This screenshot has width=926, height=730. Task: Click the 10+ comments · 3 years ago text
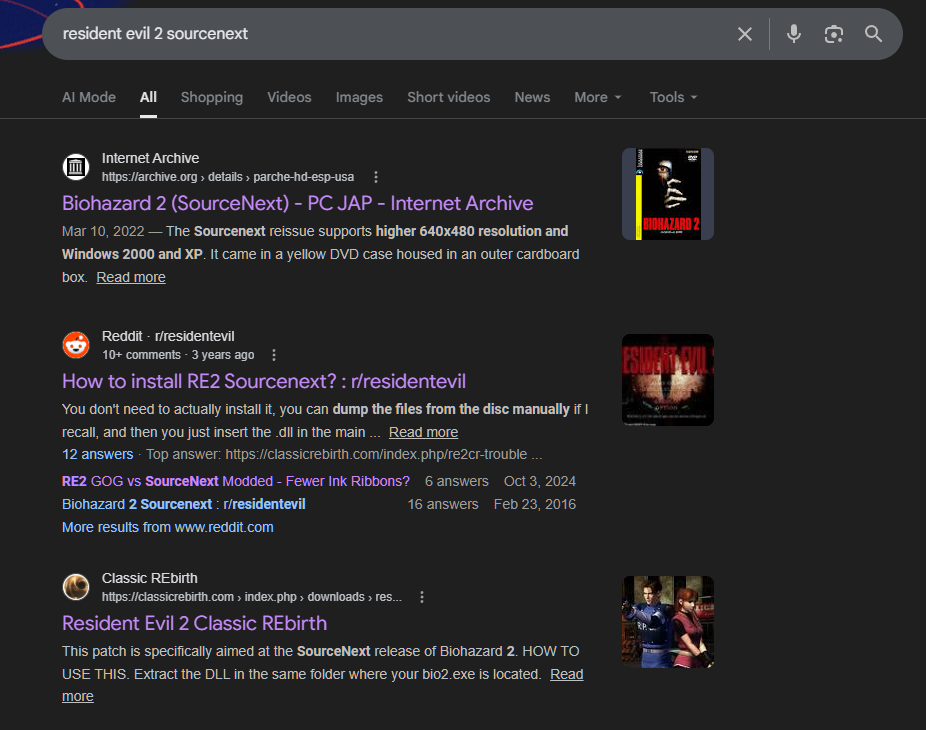click(178, 355)
